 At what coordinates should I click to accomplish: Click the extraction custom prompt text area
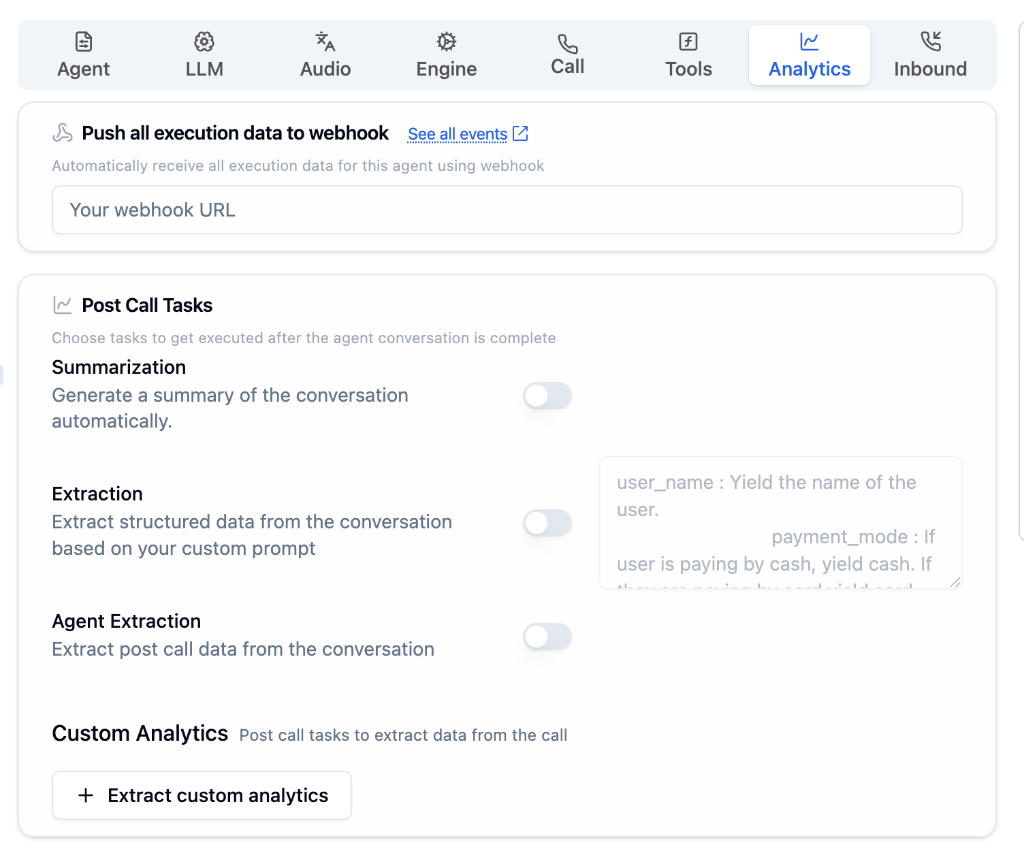(x=779, y=523)
